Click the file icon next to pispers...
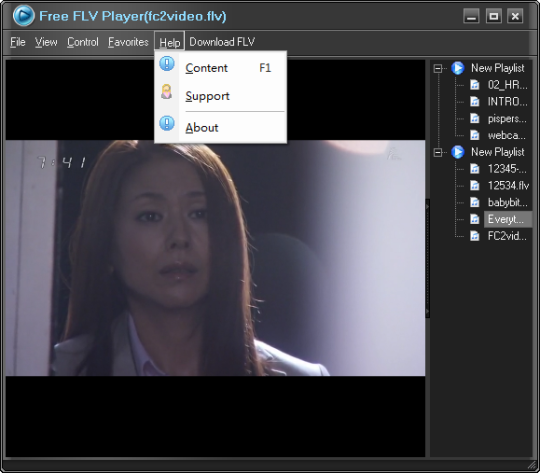The width and height of the screenshot is (540, 473). click(475, 119)
